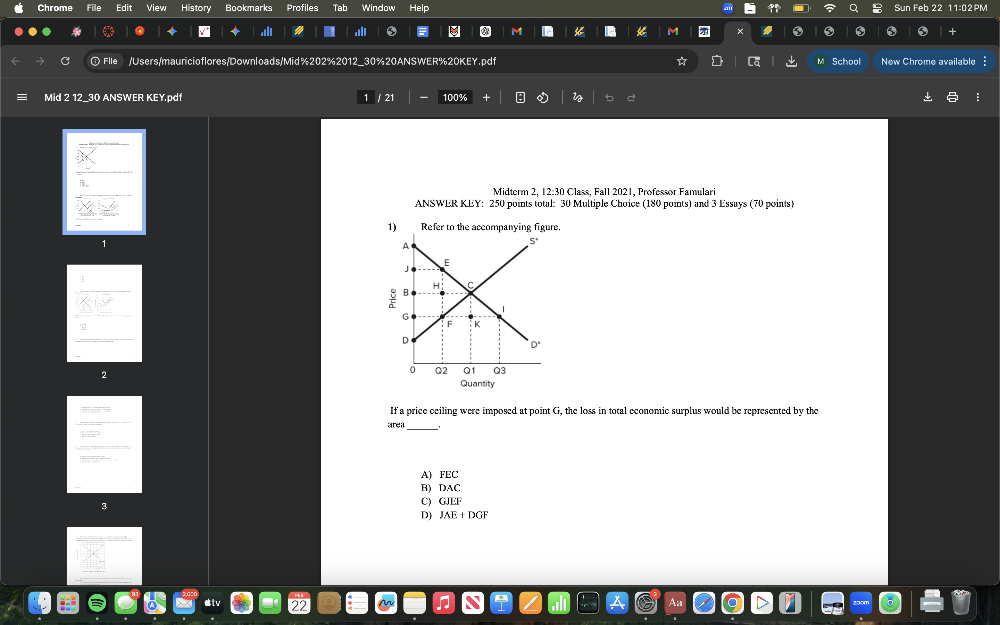Click the fit to page icon
The image size is (1000, 625).
click(520, 97)
